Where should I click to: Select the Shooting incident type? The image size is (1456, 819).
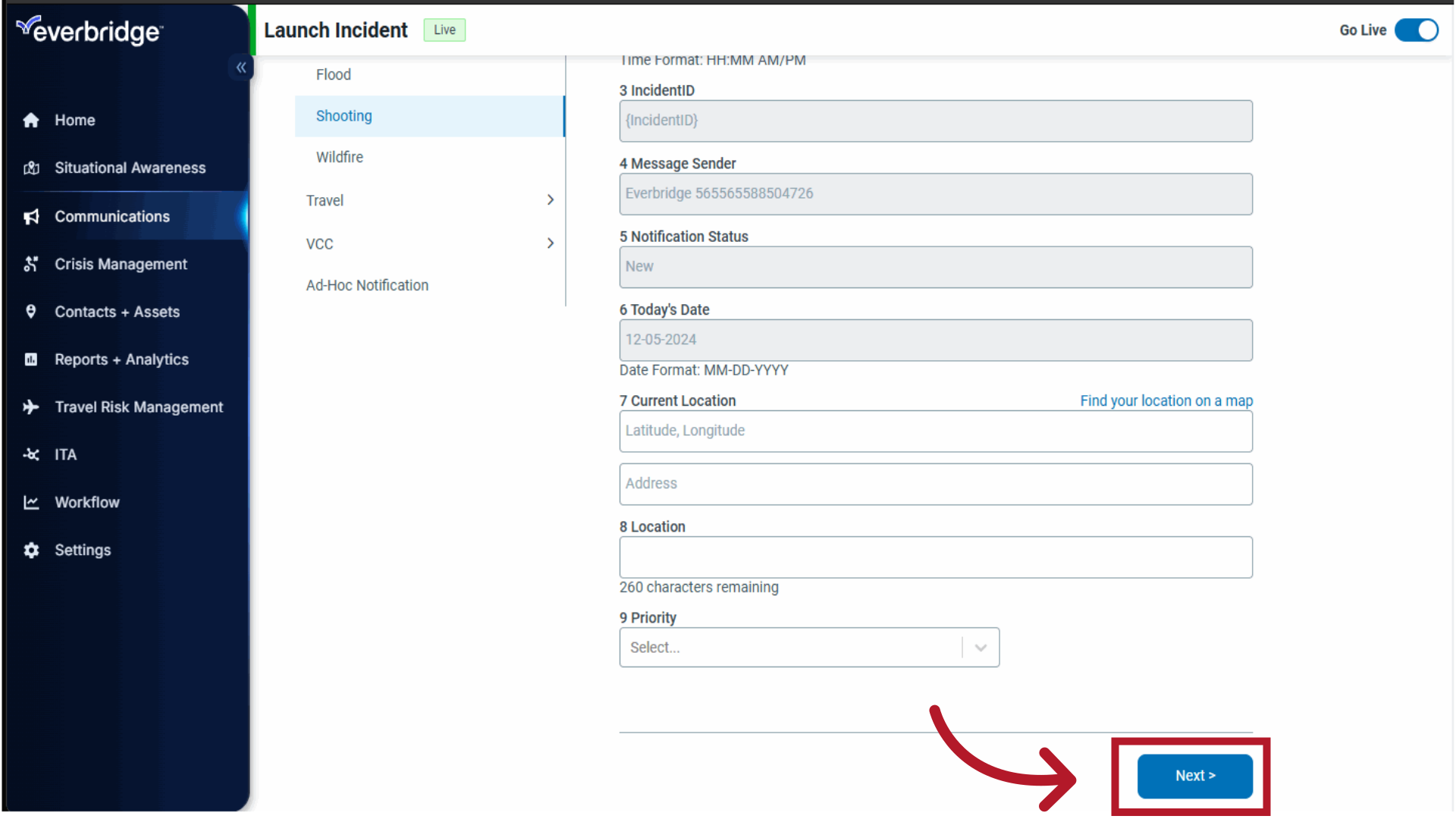(344, 115)
